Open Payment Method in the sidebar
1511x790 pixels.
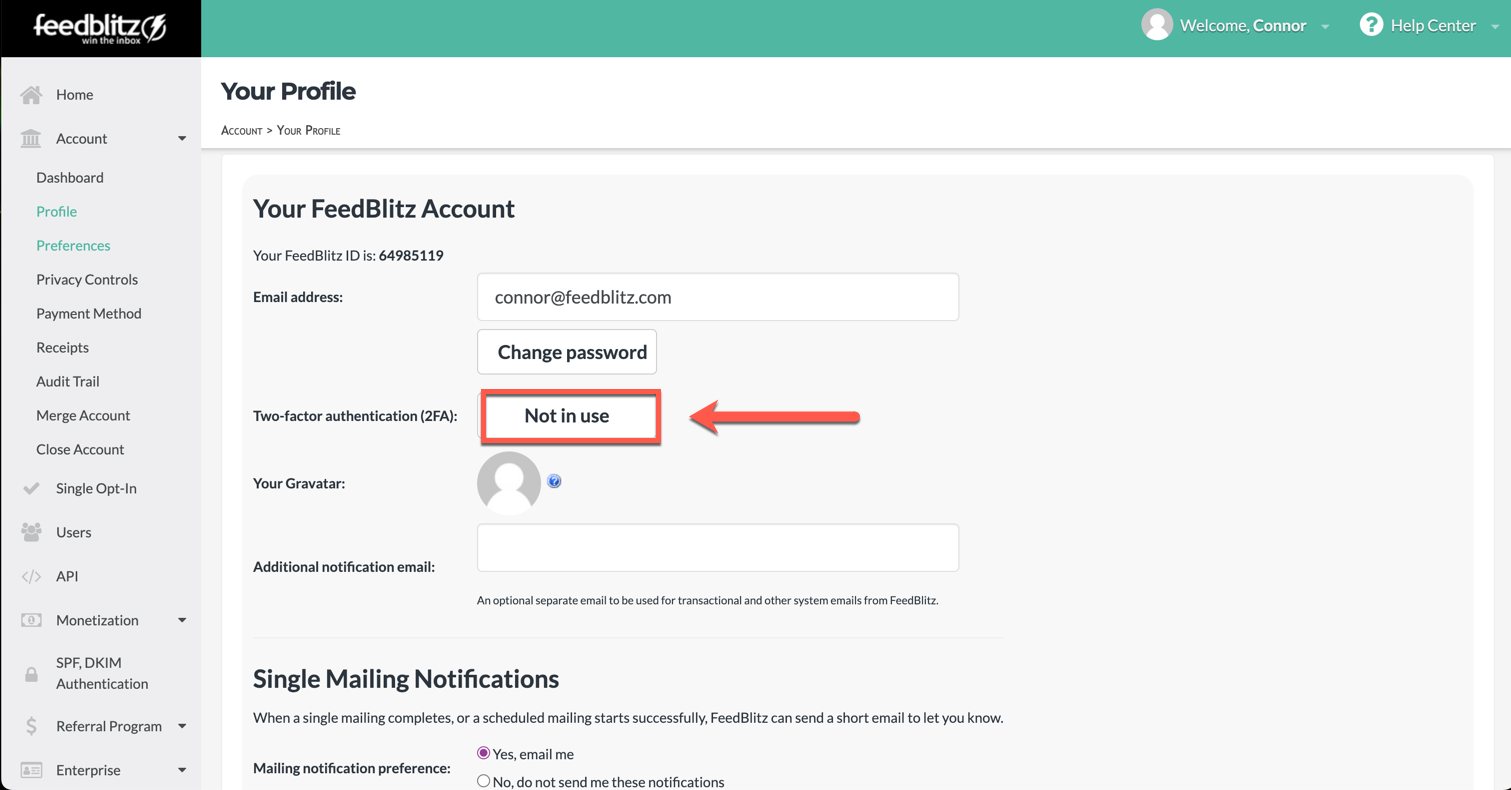[x=89, y=313]
